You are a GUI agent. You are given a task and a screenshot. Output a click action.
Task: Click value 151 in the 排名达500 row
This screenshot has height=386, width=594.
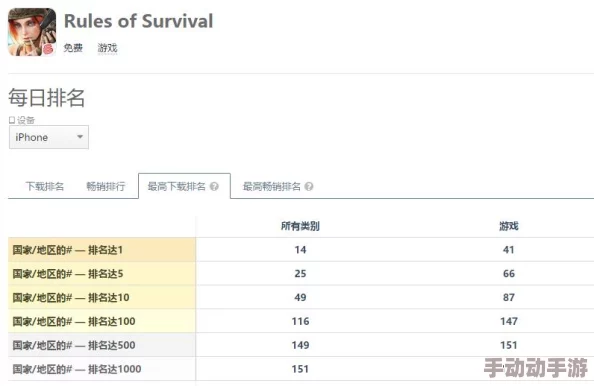coord(509,345)
